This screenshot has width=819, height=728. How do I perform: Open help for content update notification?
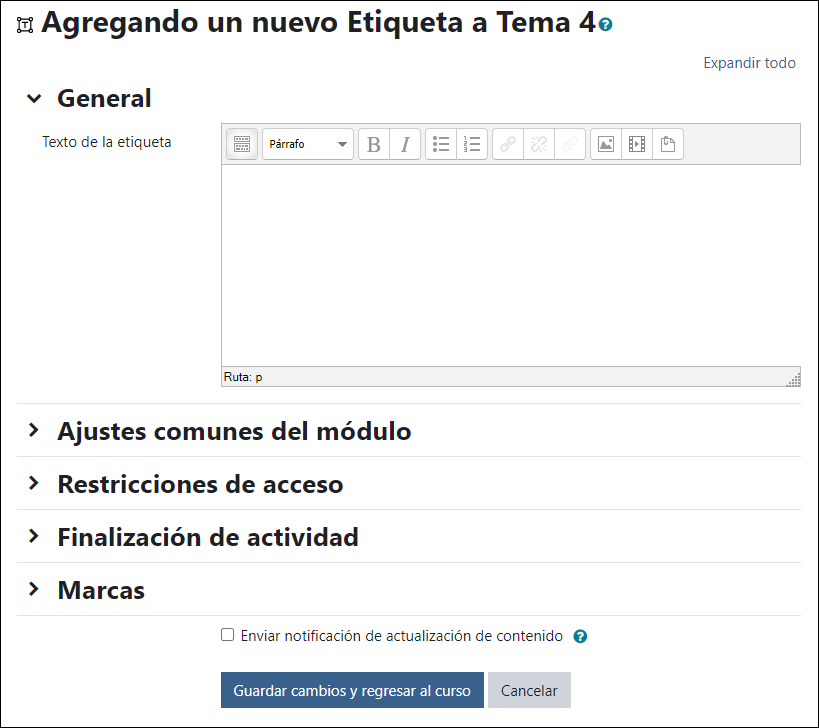pos(580,636)
